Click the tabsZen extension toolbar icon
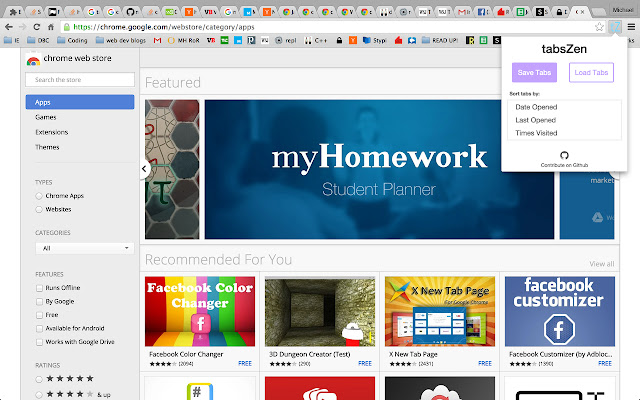The height and width of the screenshot is (400, 640). tap(615, 27)
